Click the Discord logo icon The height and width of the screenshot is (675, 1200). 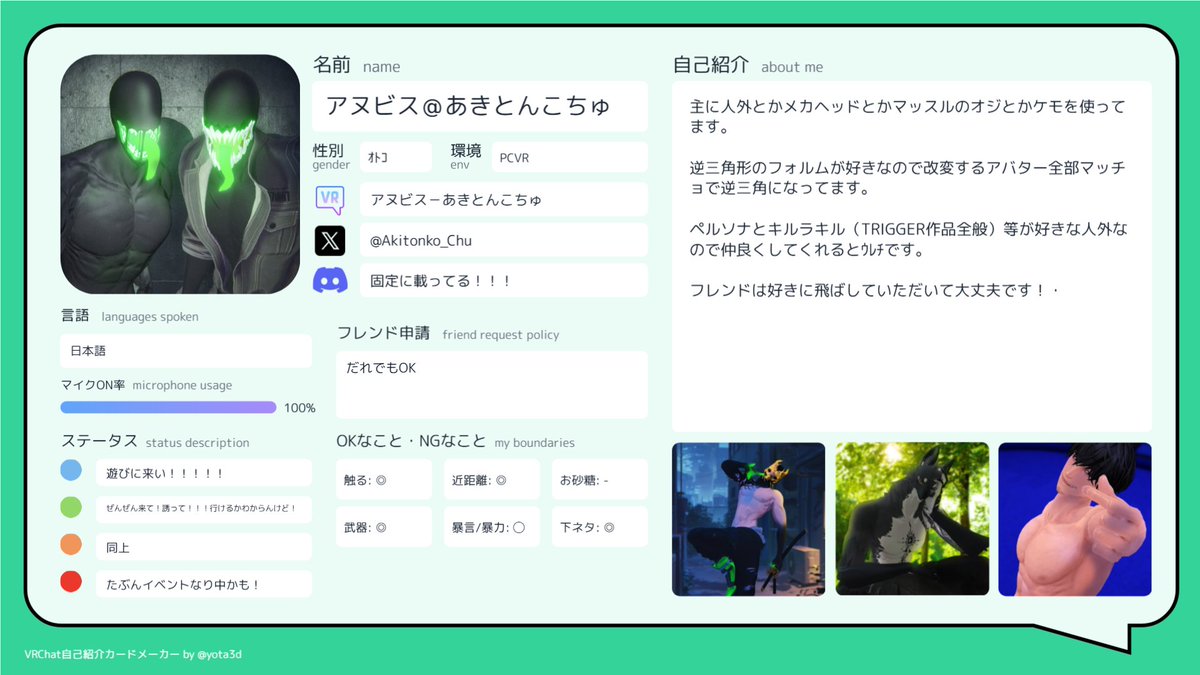(x=331, y=281)
